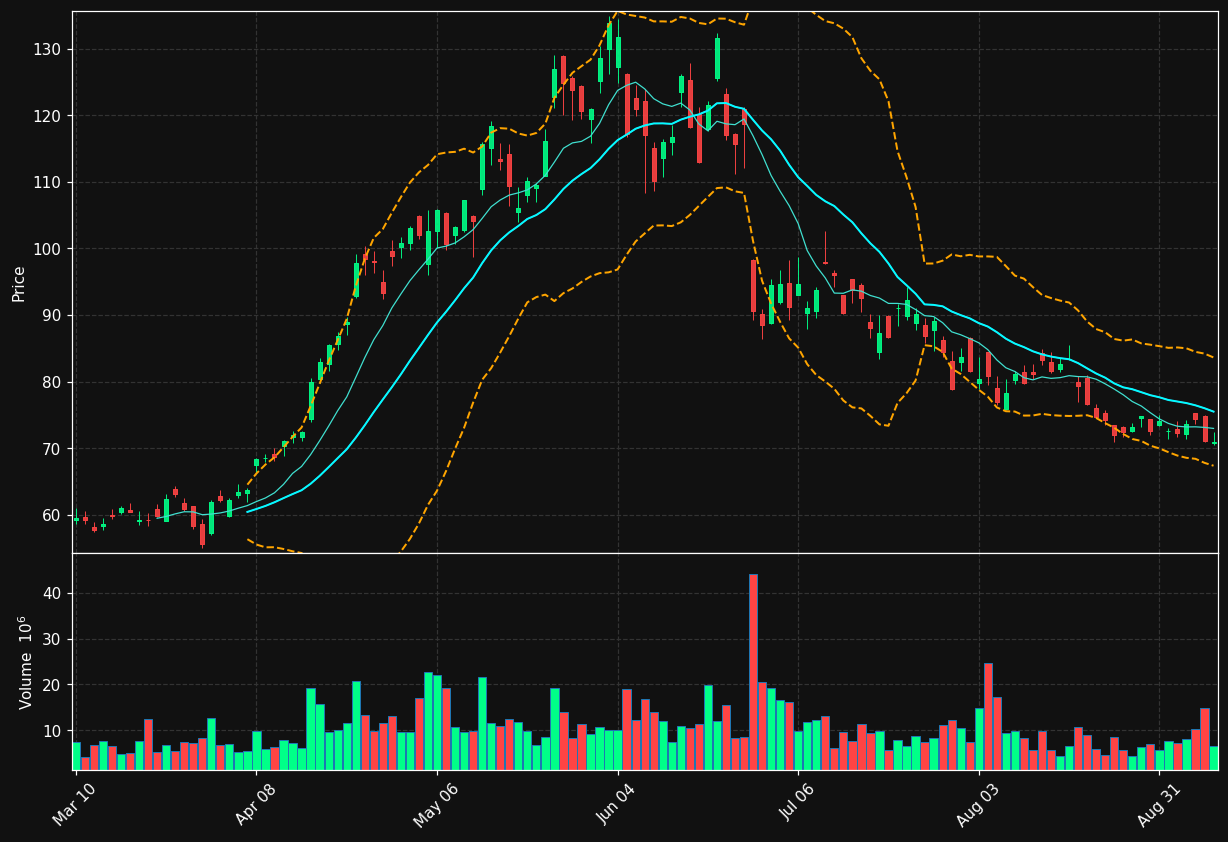Select the 70 price tick label
Image resolution: width=1228 pixels, height=842 pixels.
click(x=51, y=449)
